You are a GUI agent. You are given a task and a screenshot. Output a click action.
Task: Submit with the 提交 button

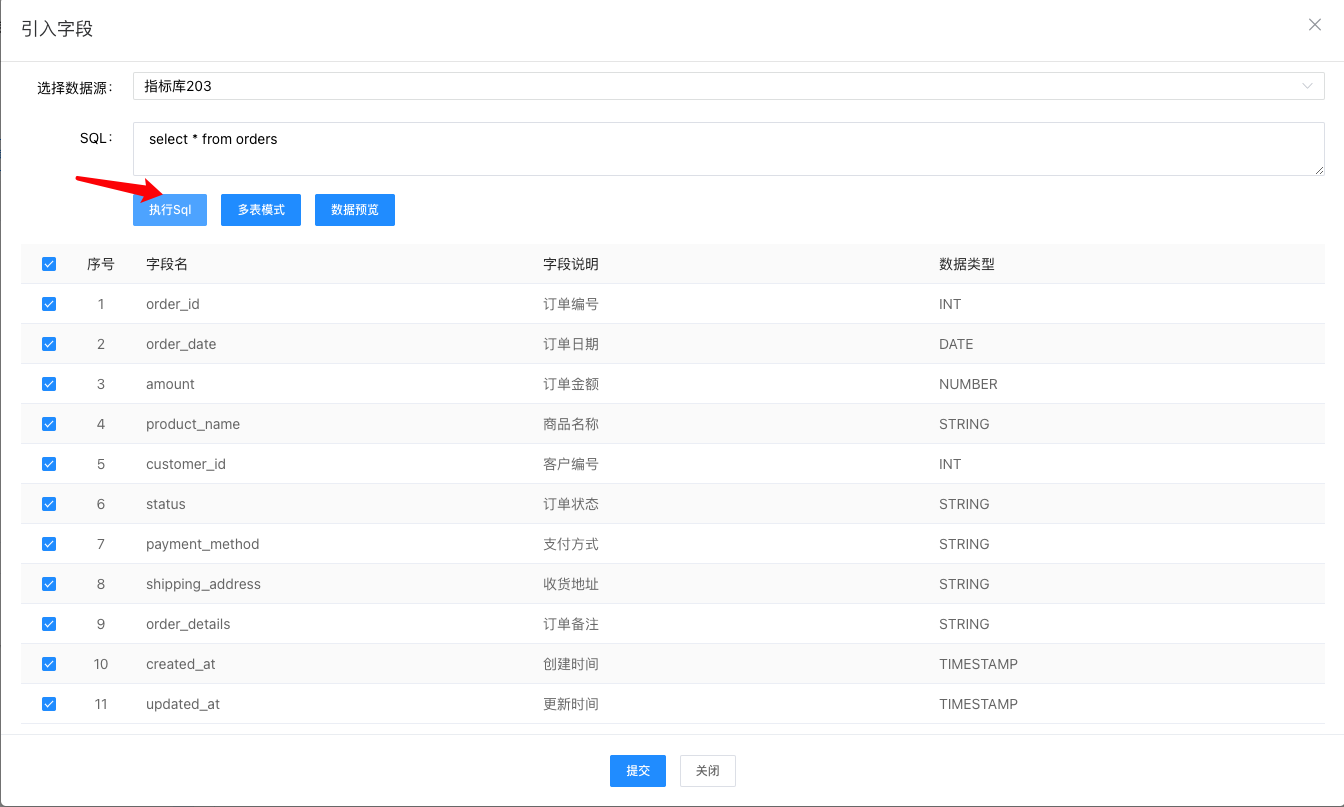(638, 771)
